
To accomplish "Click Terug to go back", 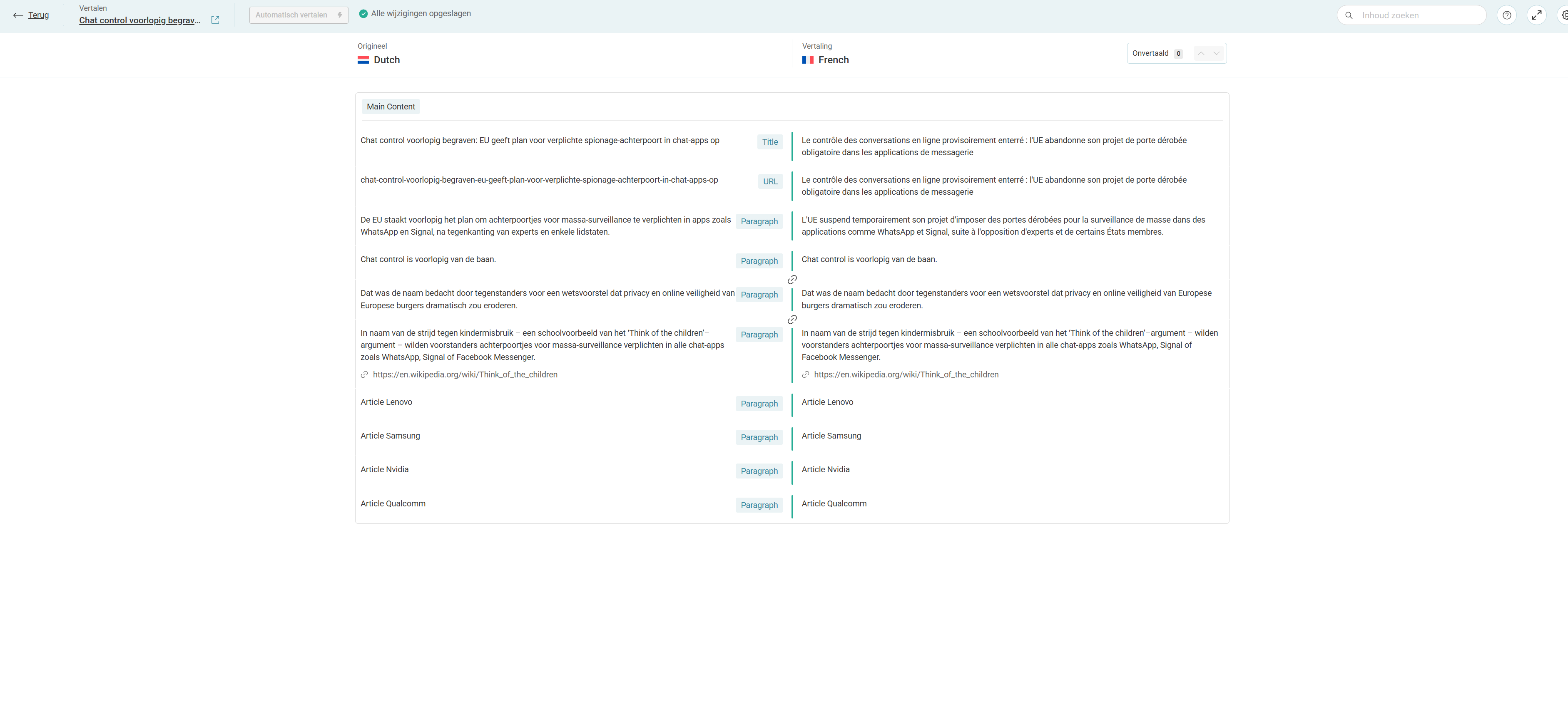I will pyautogui.click(x=38, y=15).
